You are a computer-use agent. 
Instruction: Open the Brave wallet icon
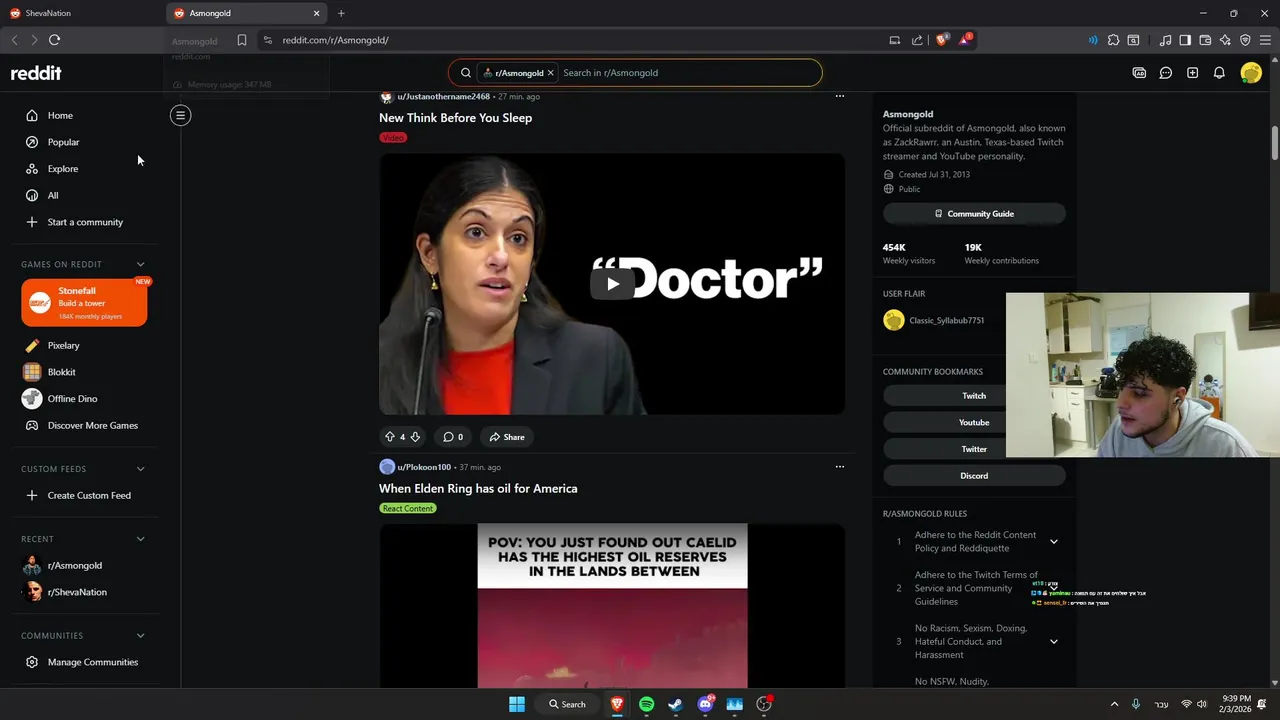pos(1205,40)
